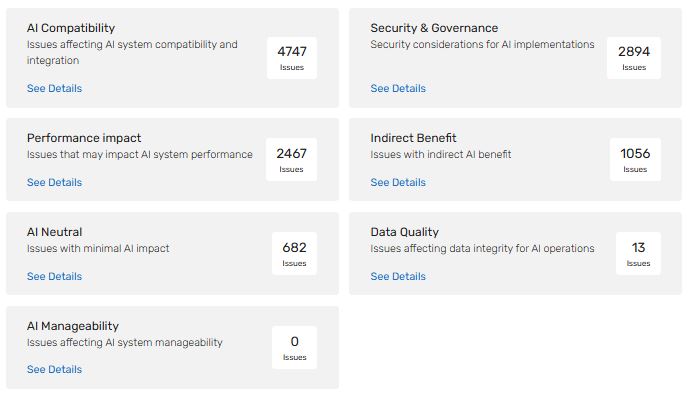Click See Details for Data Quality
This screenshot has width=693, height=400.
[398, 277]
